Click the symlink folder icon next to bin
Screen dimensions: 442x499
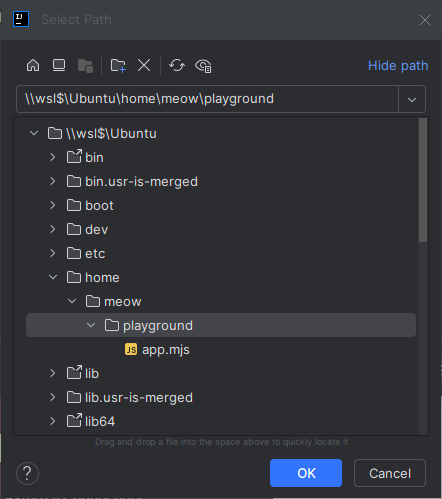[74, 156]
